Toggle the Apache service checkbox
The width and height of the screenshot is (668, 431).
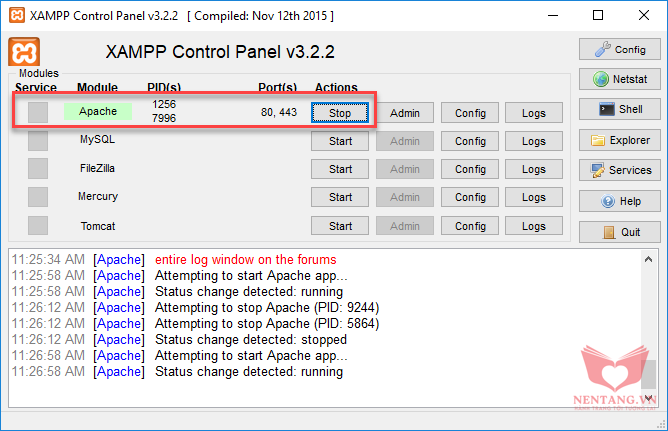tap(38, 113)
